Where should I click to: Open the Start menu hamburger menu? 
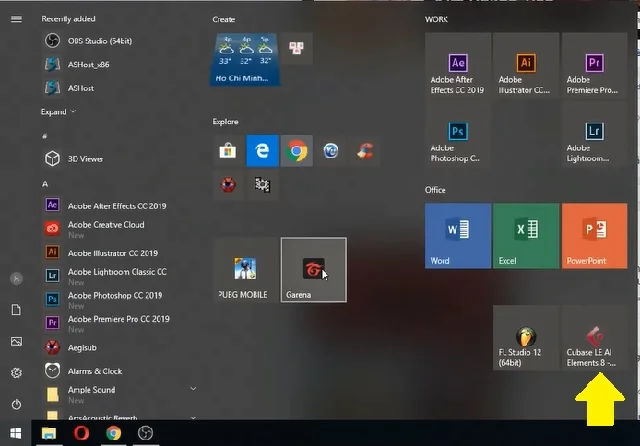point(16,19)
